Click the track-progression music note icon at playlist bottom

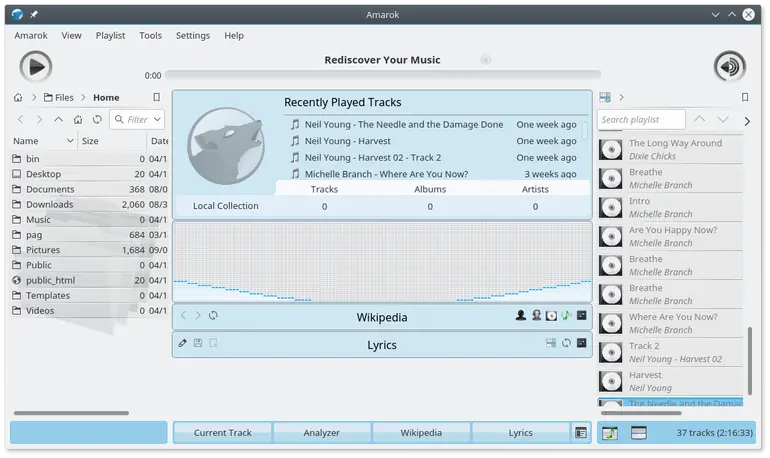610,433
